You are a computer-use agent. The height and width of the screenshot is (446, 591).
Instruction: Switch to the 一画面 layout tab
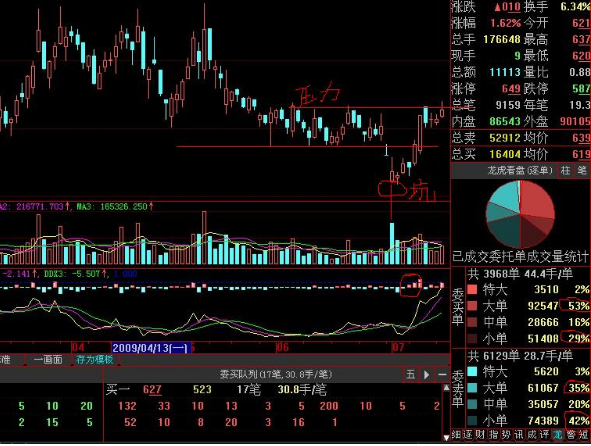[48, 359]
